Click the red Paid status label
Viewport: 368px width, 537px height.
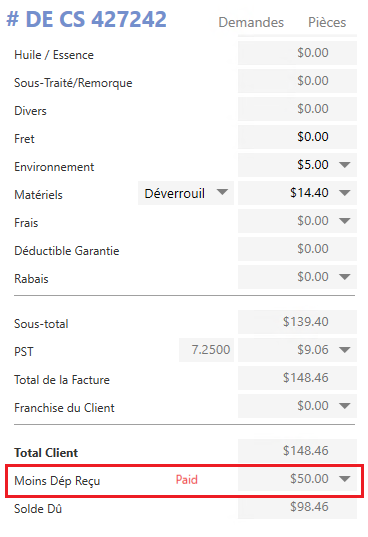point(187,479)
